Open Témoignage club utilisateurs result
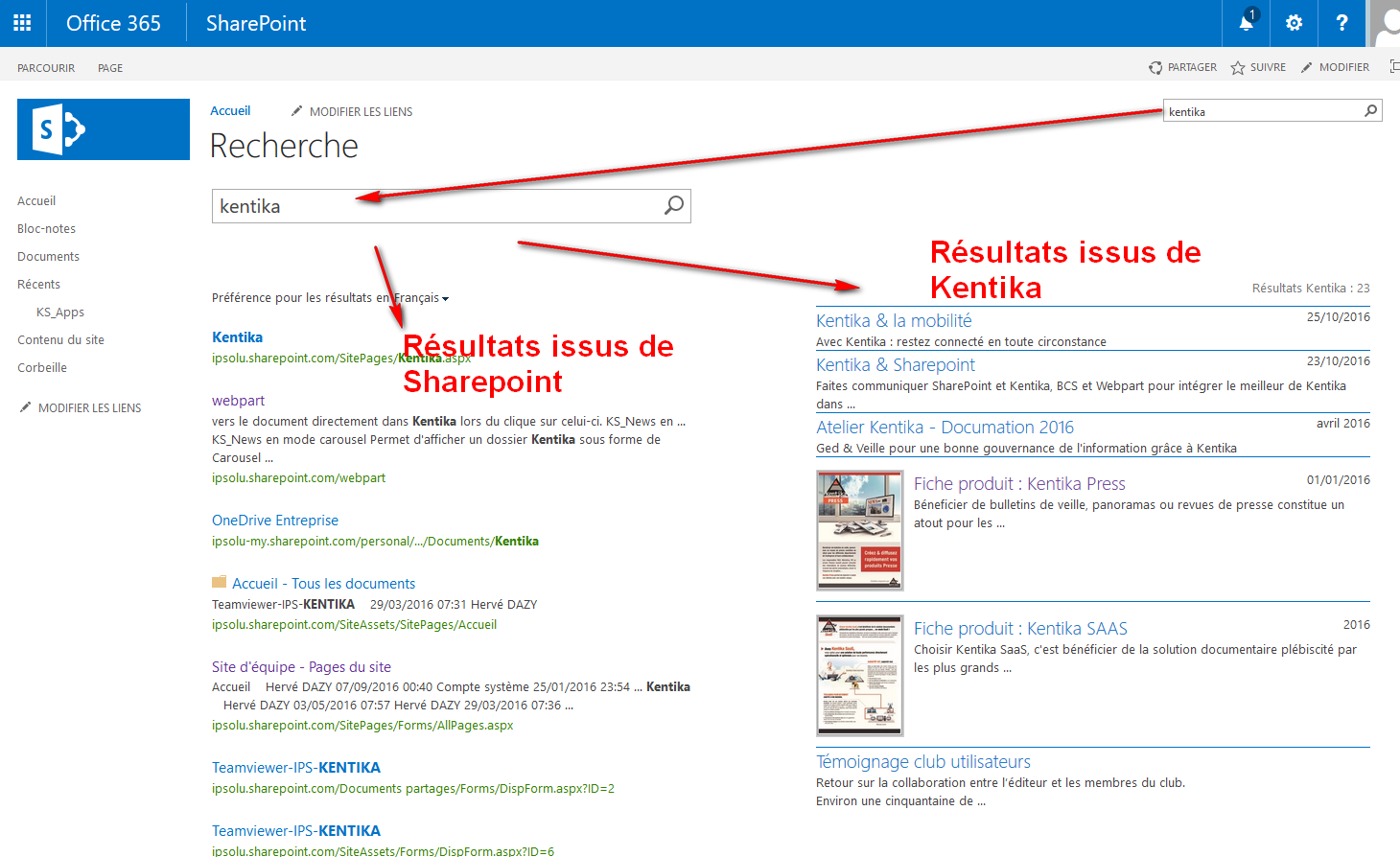 click(x=923, y=762)
